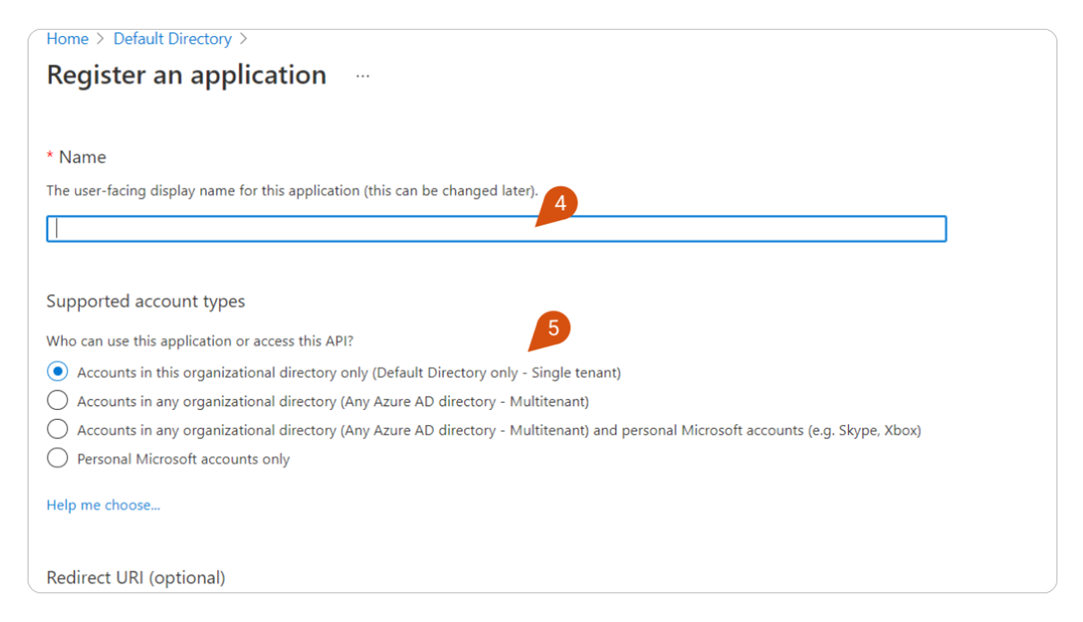
Task: Click the border of the Name input box
Action: [496, 214]
